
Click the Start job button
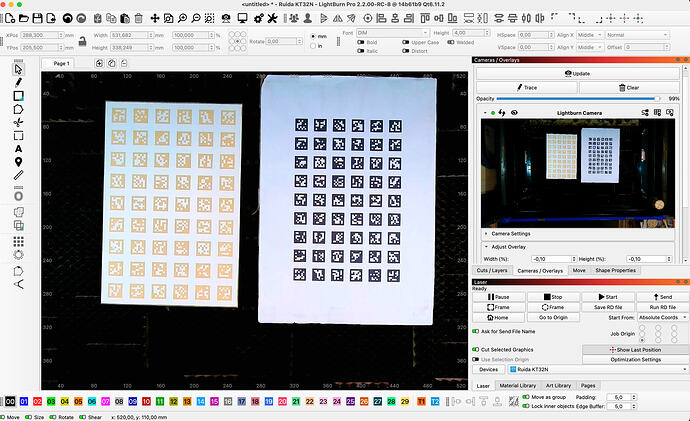point(608,297)
